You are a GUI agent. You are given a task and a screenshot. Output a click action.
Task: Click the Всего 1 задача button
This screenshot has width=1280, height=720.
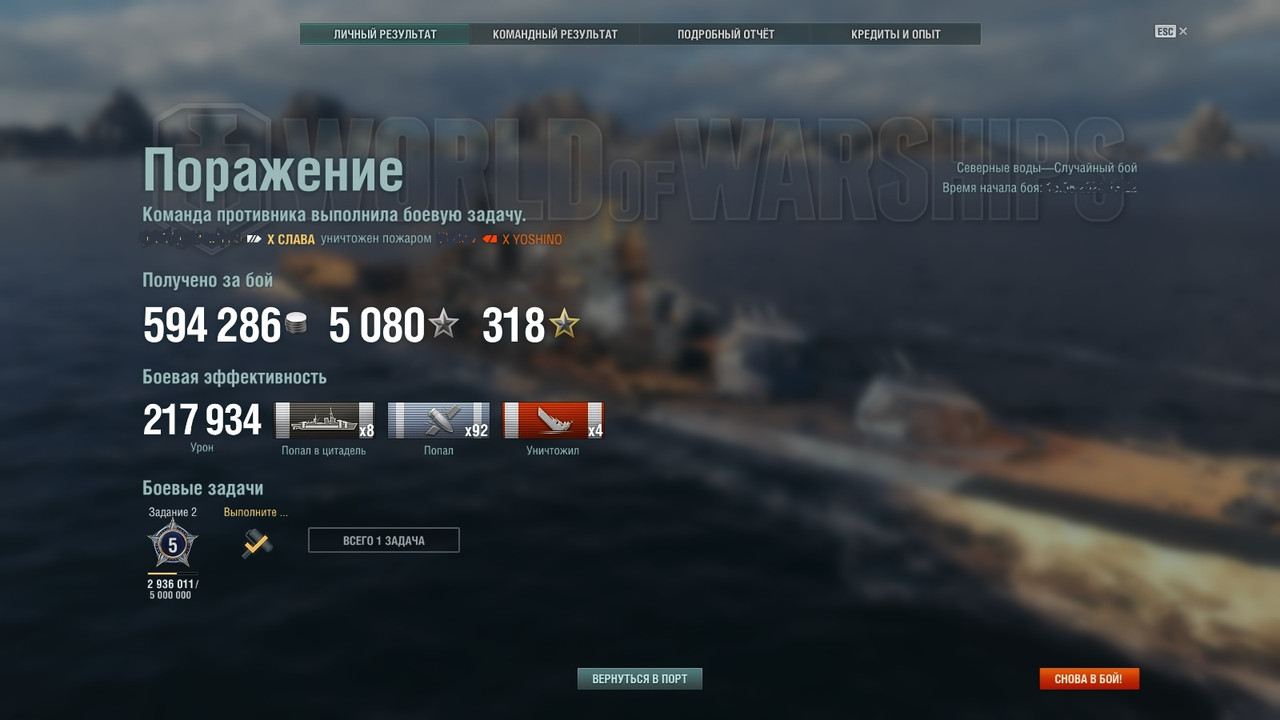pyautogui.click(x=384, y=540)
